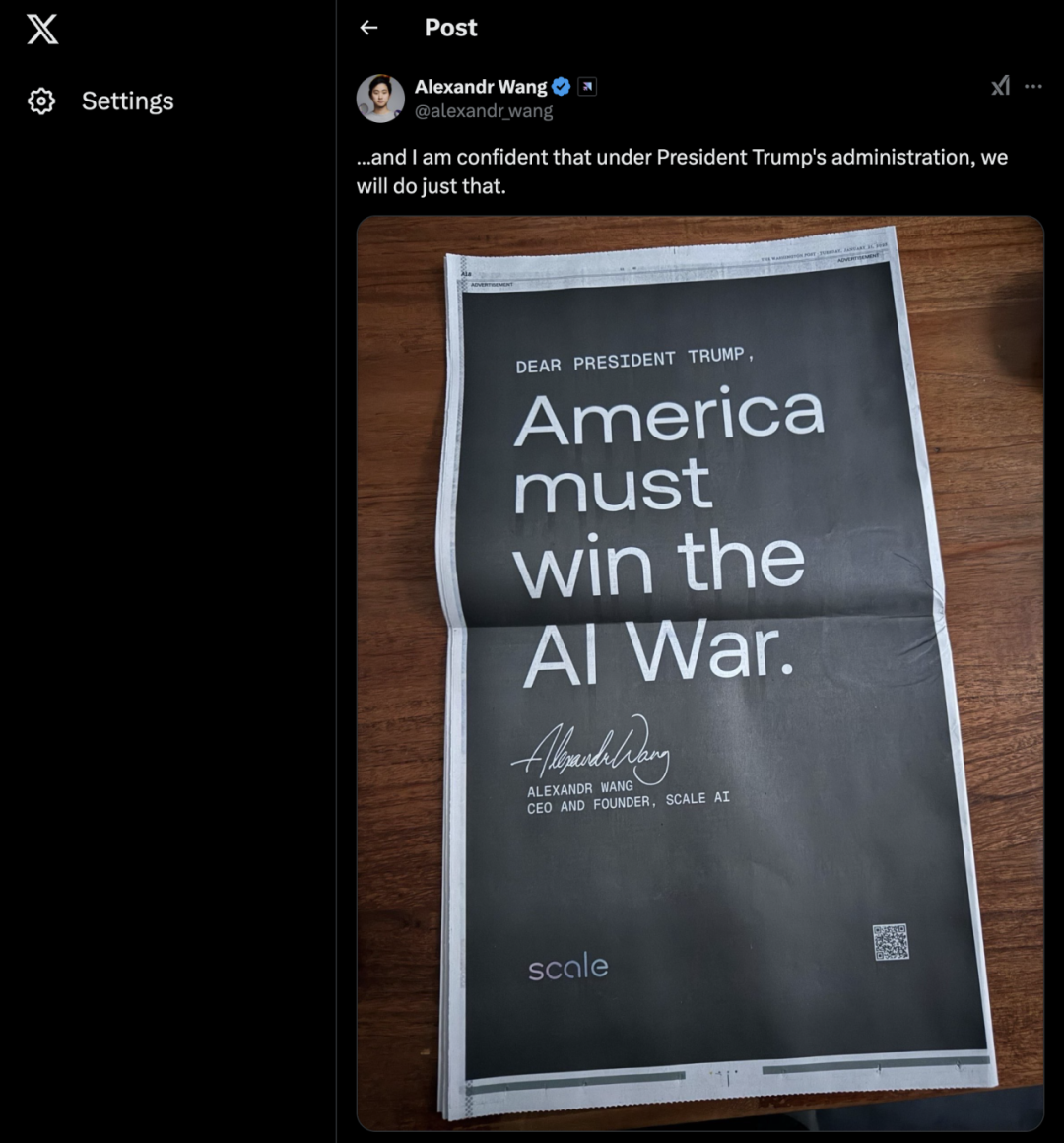Image resolution: width=1064 pixels, height=1143 pixels.
Task: Click the QR code in the newspaper photo
Action: coord(891,942)
